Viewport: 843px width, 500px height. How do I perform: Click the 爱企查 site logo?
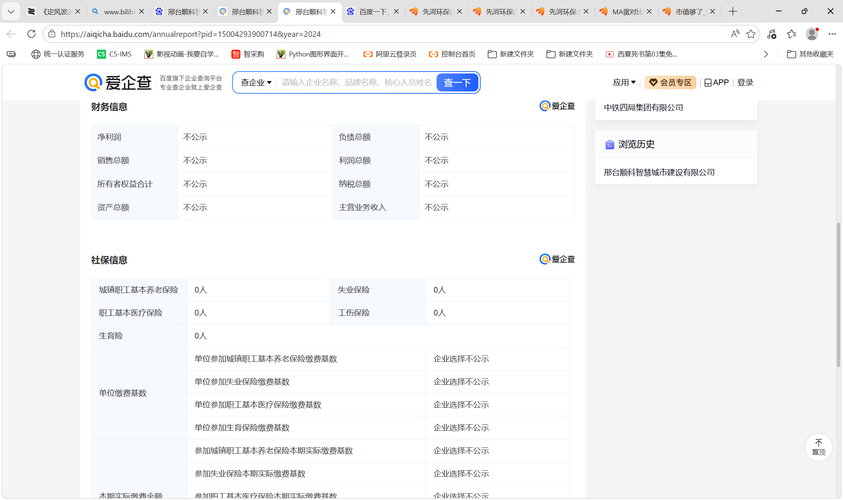tap(118, 82)
